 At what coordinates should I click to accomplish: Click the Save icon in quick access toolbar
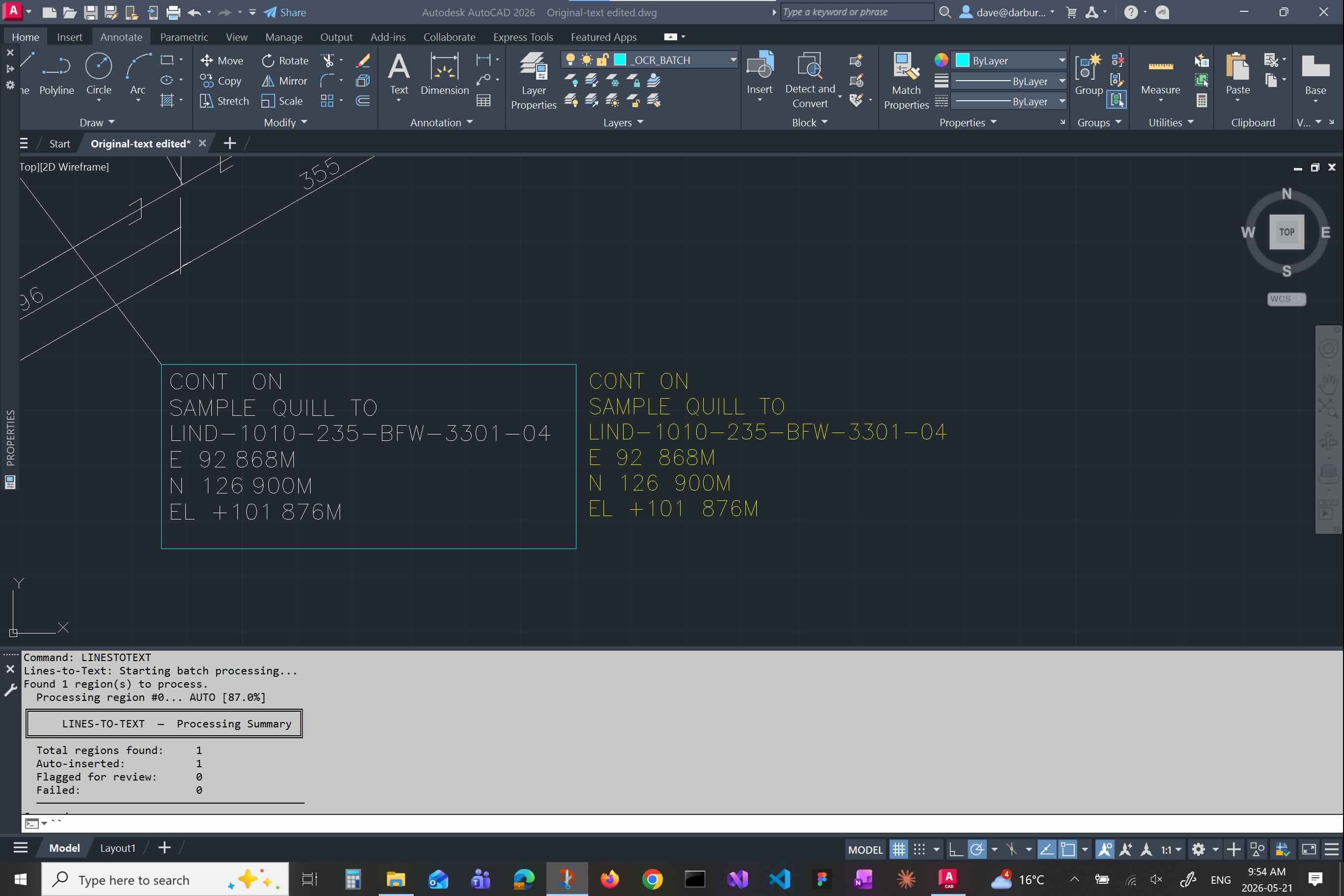coord(90,12)
